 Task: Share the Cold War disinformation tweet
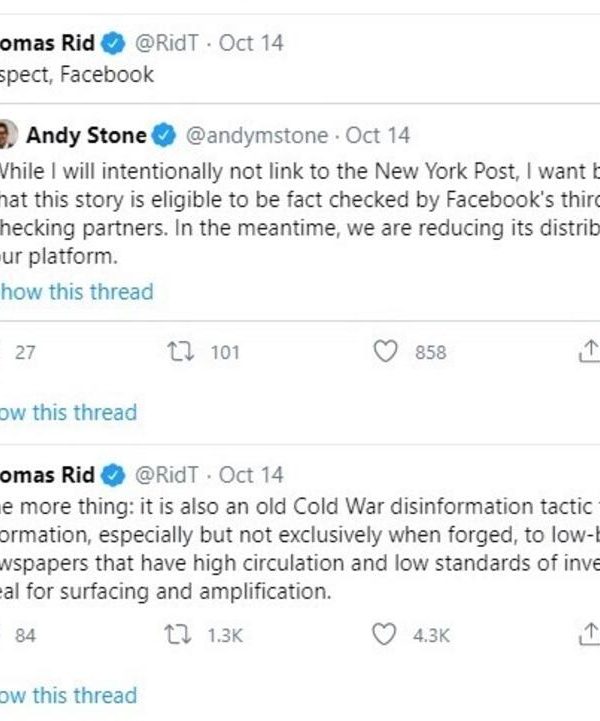pyautogui.click(x=589, y=633)
